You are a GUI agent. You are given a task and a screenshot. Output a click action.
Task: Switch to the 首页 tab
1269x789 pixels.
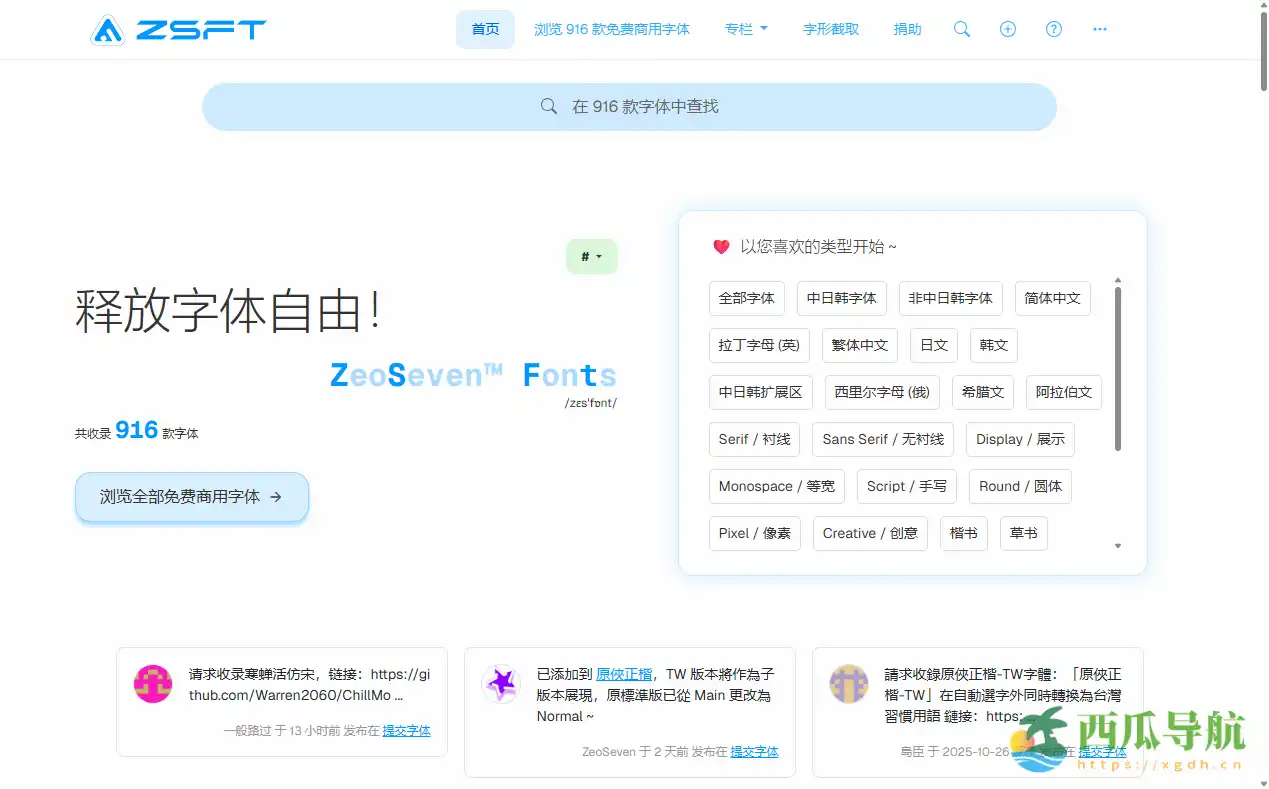pyautogui.click(x=485, y=29)
